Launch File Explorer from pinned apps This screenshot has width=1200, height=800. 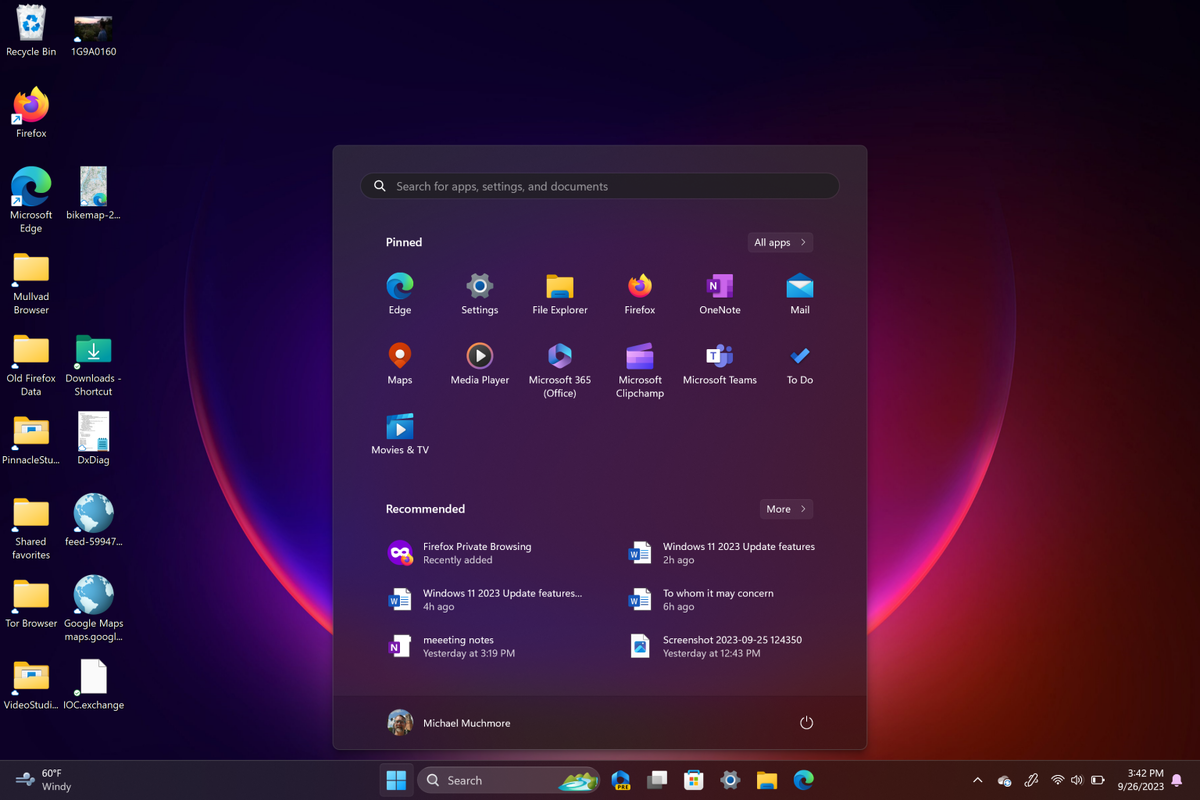(x=560, y=294)
